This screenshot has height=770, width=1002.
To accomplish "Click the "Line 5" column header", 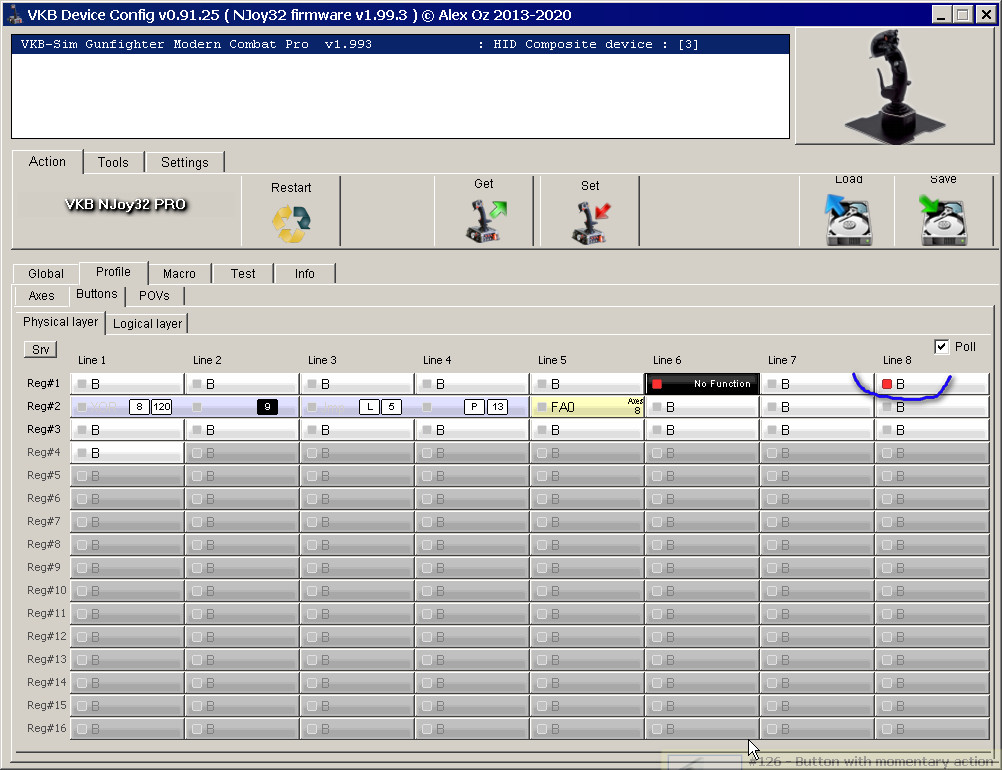I will (552, 360).
